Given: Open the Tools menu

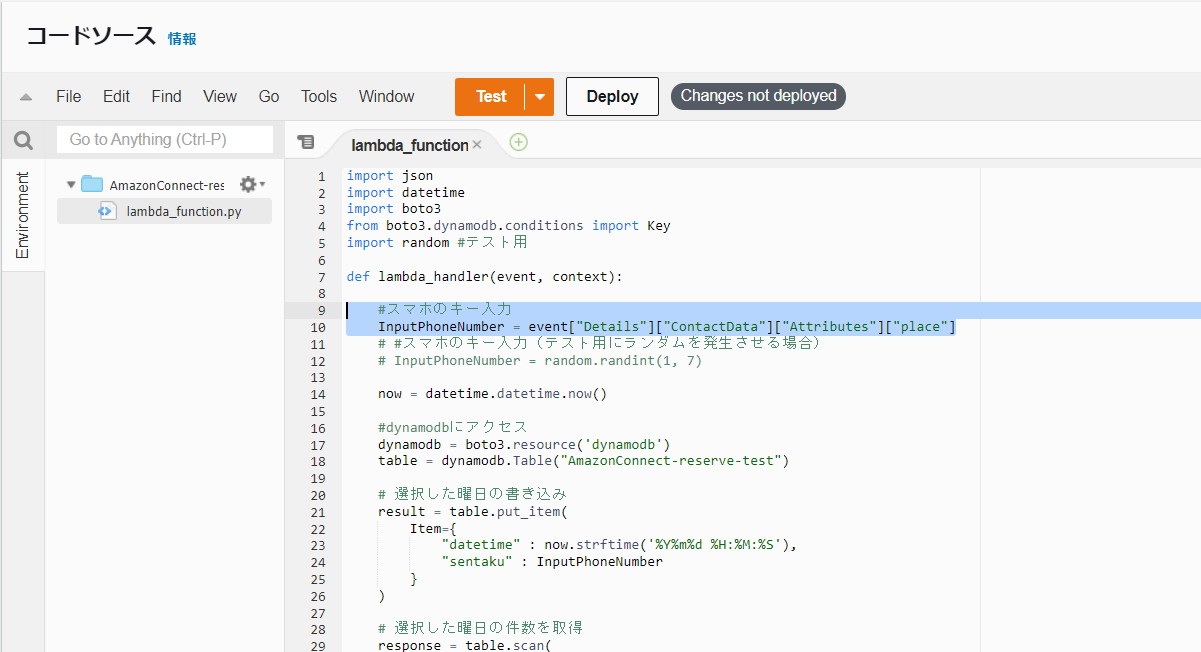Looking at the screenshot, I should tap(319, 96).
